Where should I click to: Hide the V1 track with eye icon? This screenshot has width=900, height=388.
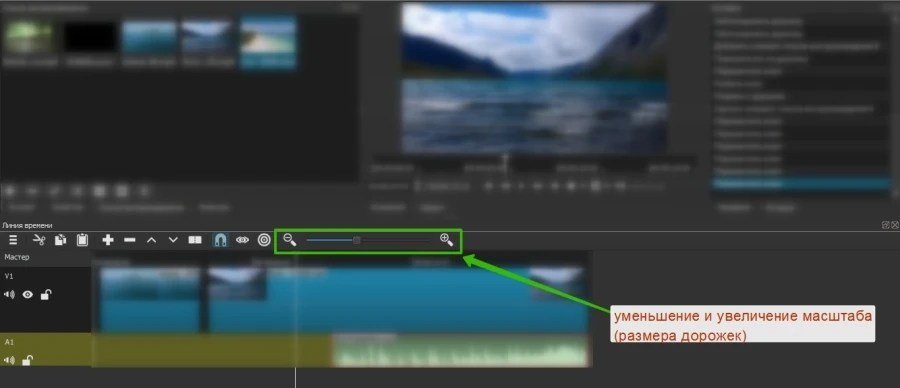pos(28,294)
